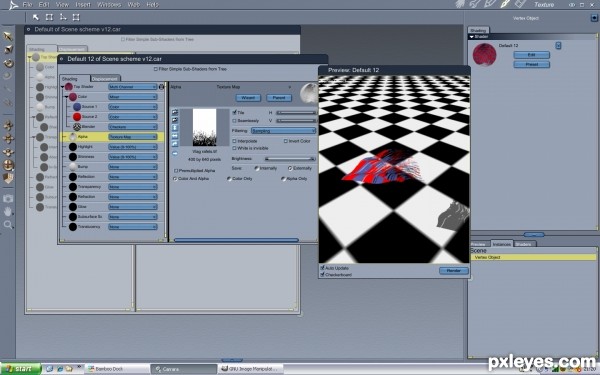Collapse the Top Shader tree node
600x375 pixels.
click(62, 87)
